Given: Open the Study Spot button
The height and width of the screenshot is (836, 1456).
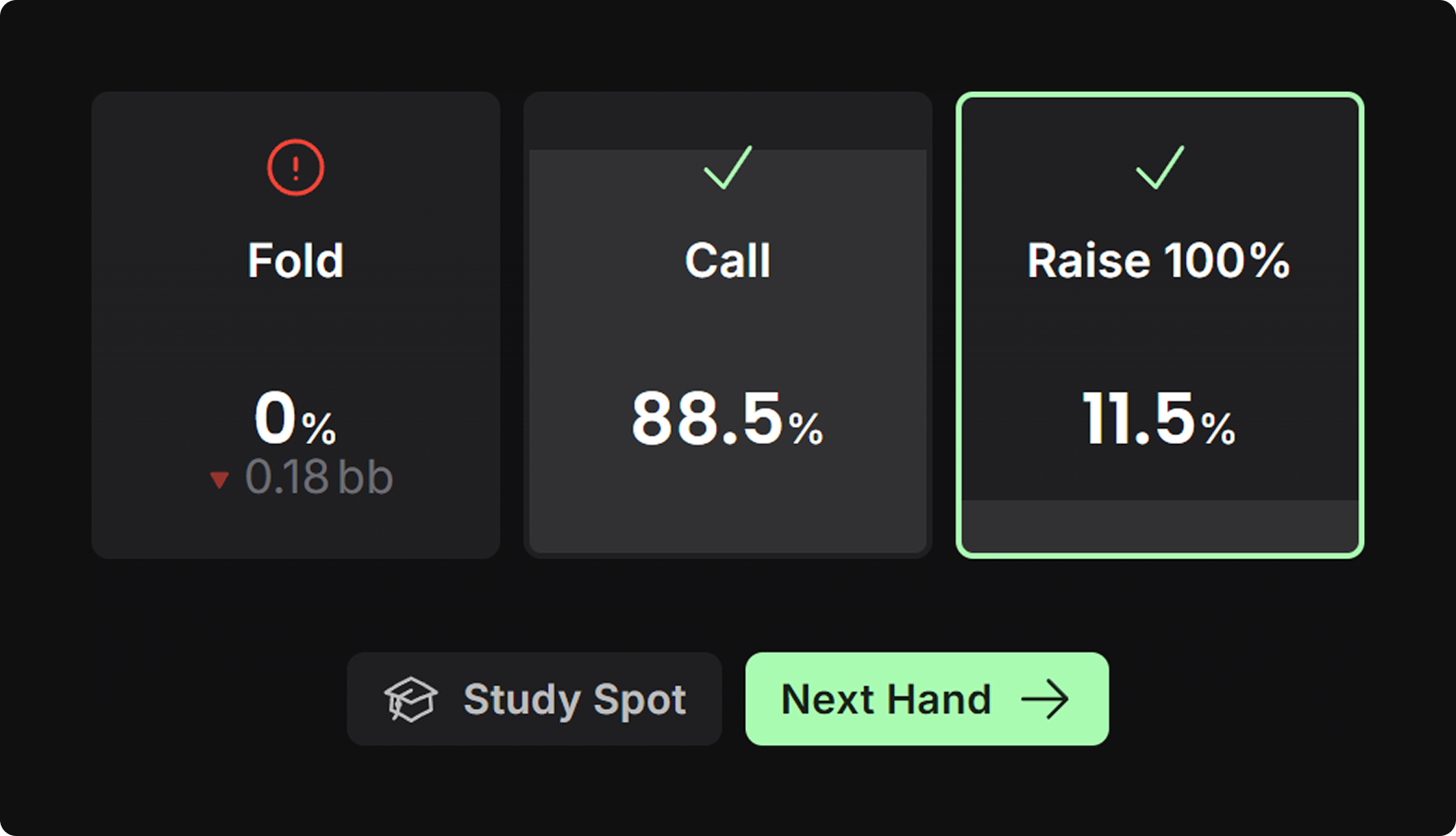Looking at the screenshot, I should pos(535,699).
